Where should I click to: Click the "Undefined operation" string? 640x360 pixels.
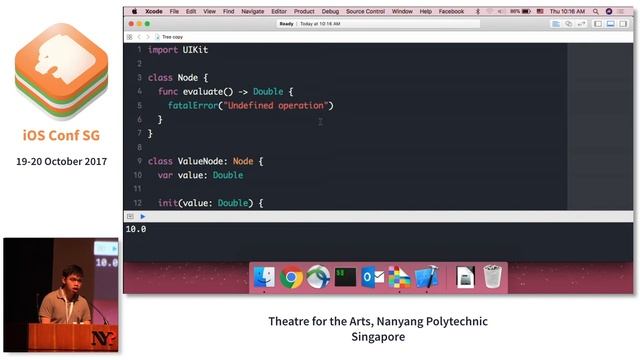click(276, 105)
